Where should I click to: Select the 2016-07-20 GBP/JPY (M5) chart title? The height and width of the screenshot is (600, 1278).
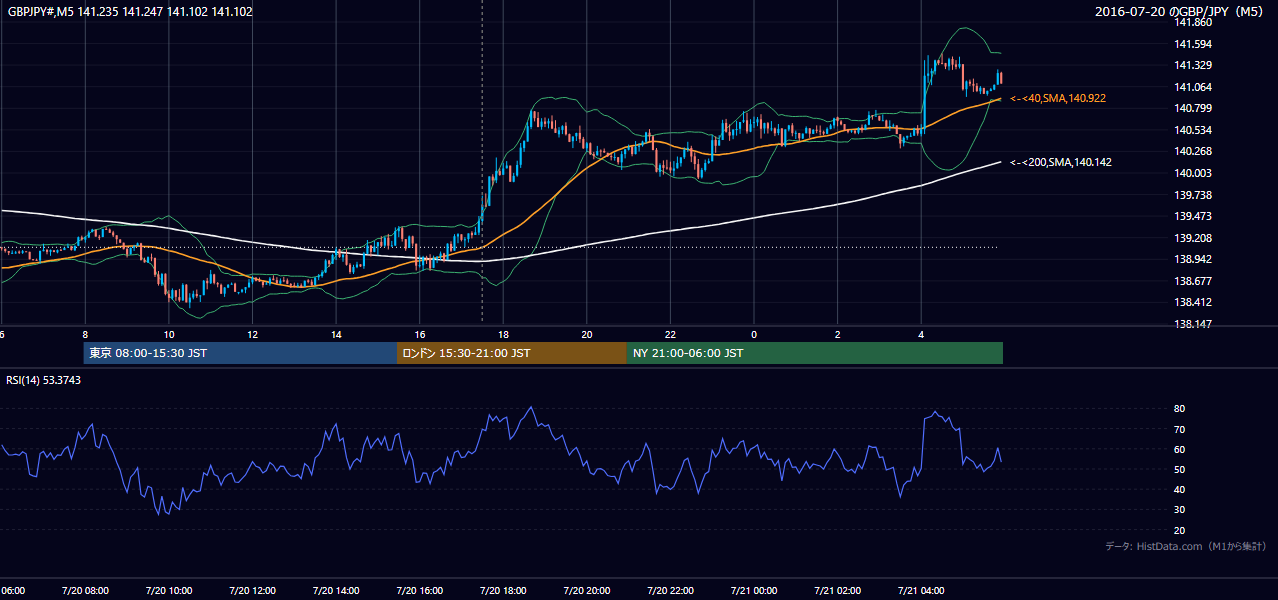click(1181, 12)
